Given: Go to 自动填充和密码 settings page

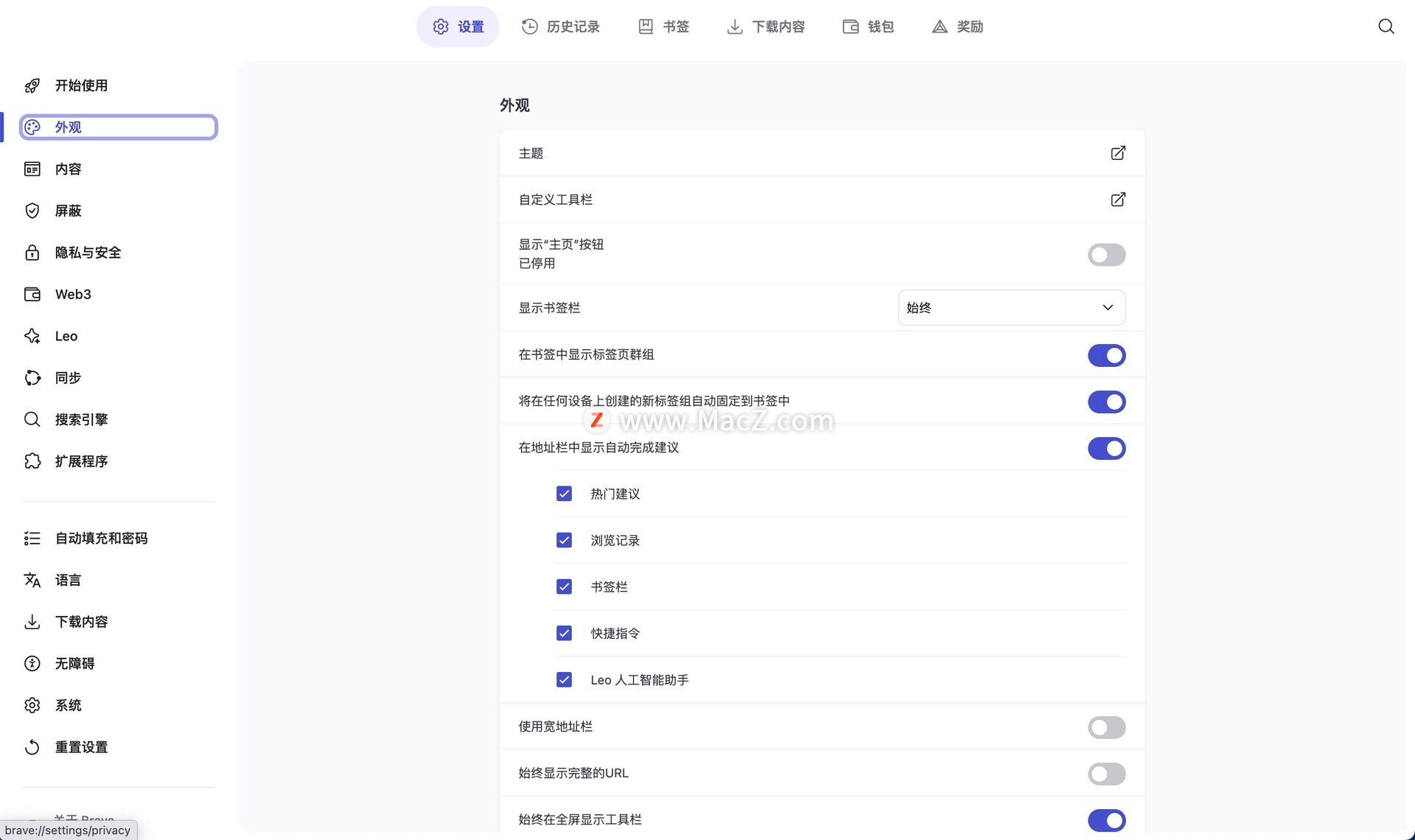Looking at the screenshot, I should (x=101, y=539).
